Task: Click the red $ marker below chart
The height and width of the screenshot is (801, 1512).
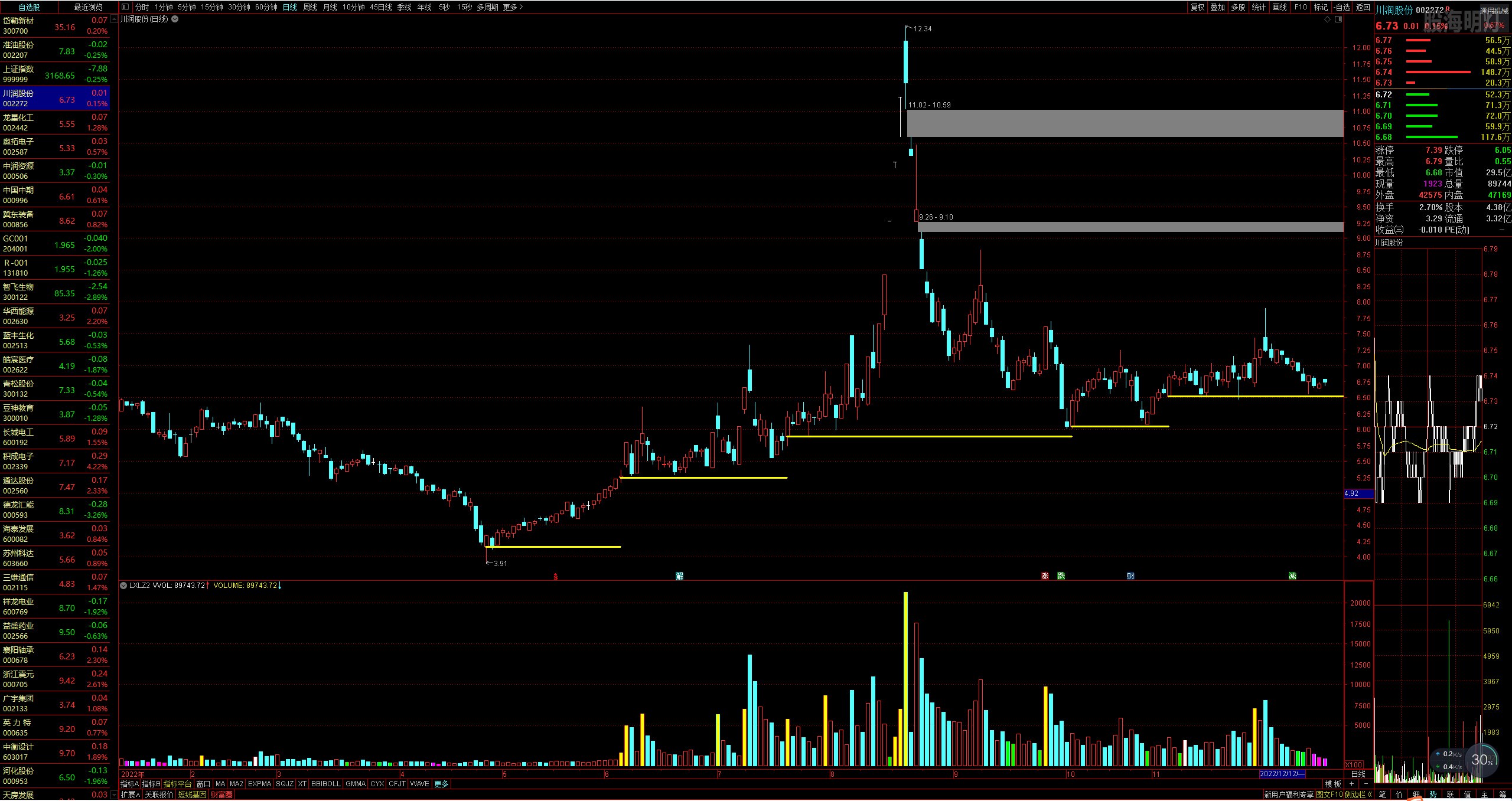Action: coord(555,576)
